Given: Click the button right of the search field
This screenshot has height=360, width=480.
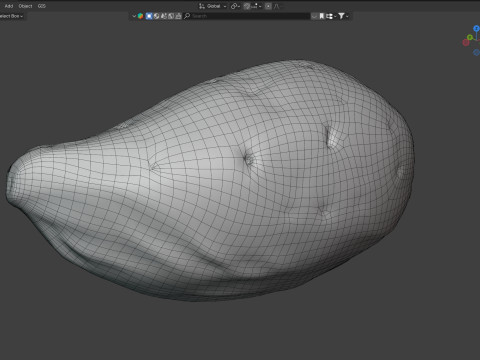Looking at the screenshot, I should 314,16.
